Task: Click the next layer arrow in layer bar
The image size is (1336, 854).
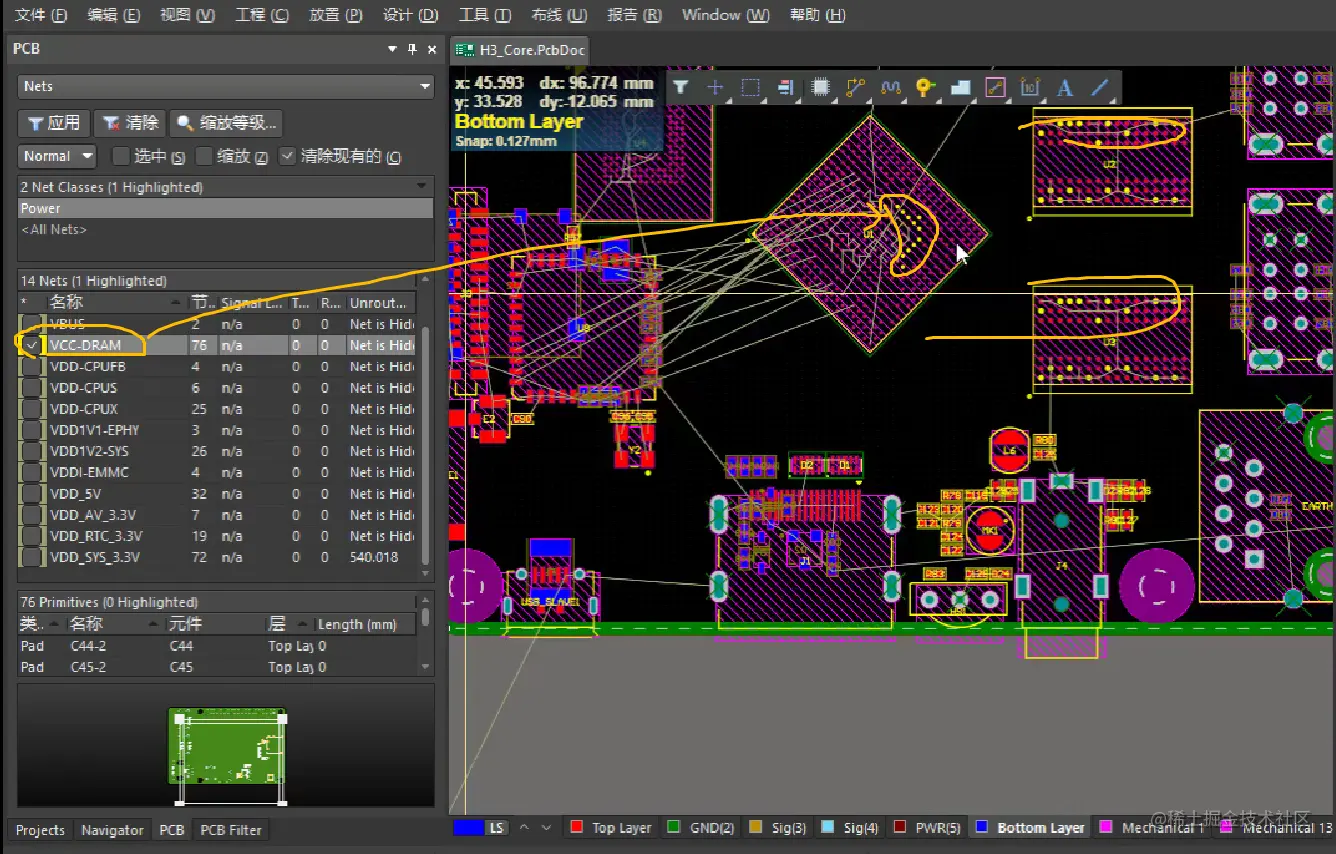Action: [x=546, y=828]
